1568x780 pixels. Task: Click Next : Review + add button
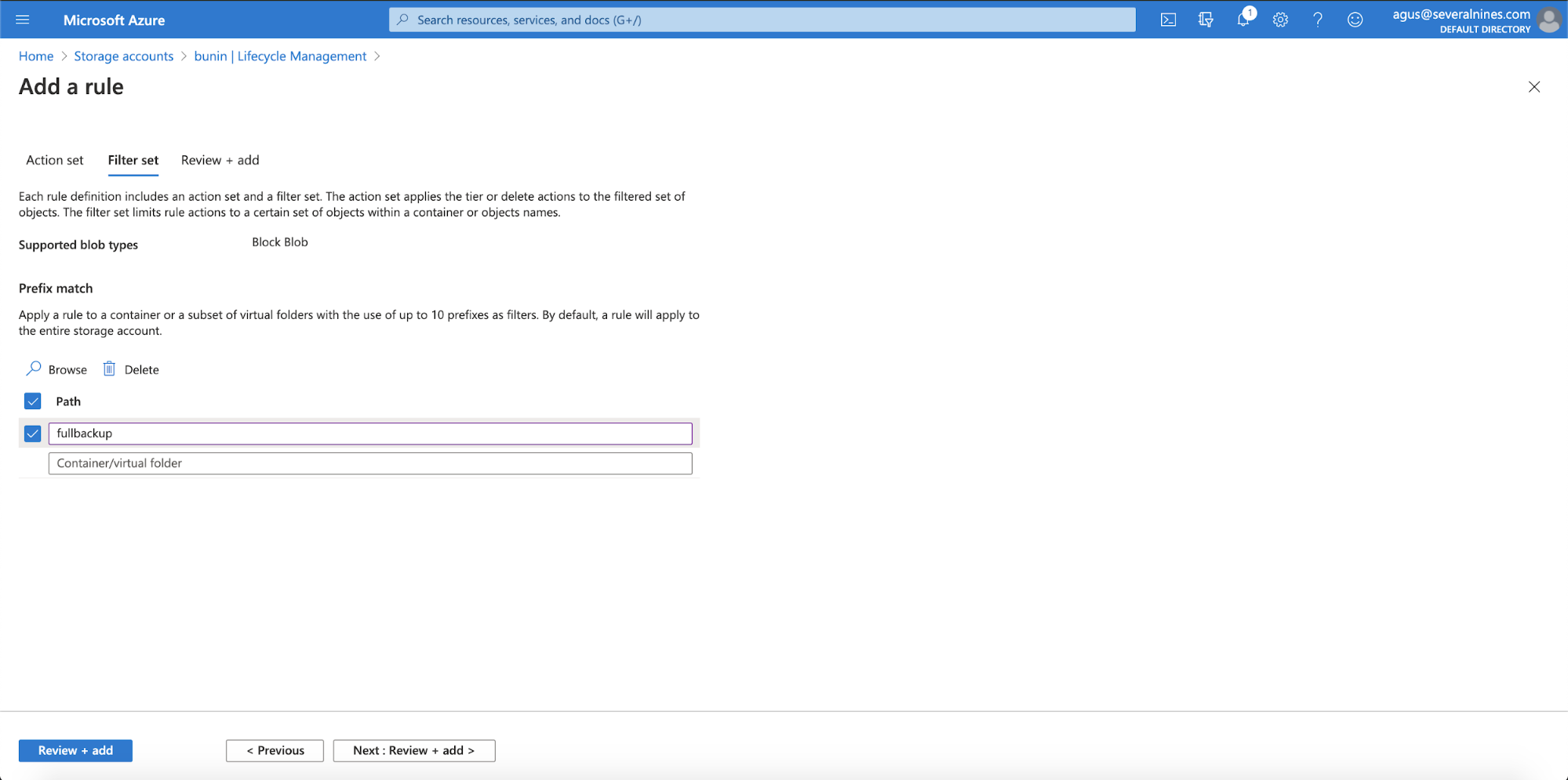pos(414,750)
